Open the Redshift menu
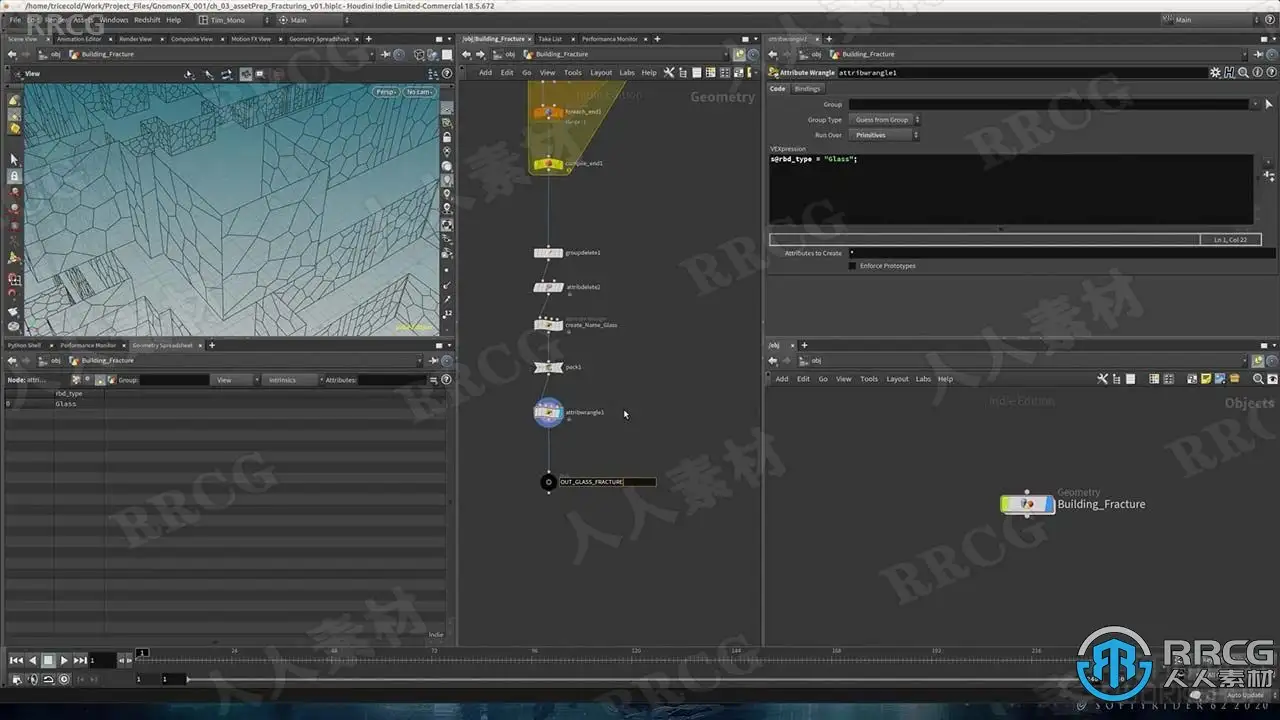This screenshot has height=720, width=1280. (x=147, y=19)
